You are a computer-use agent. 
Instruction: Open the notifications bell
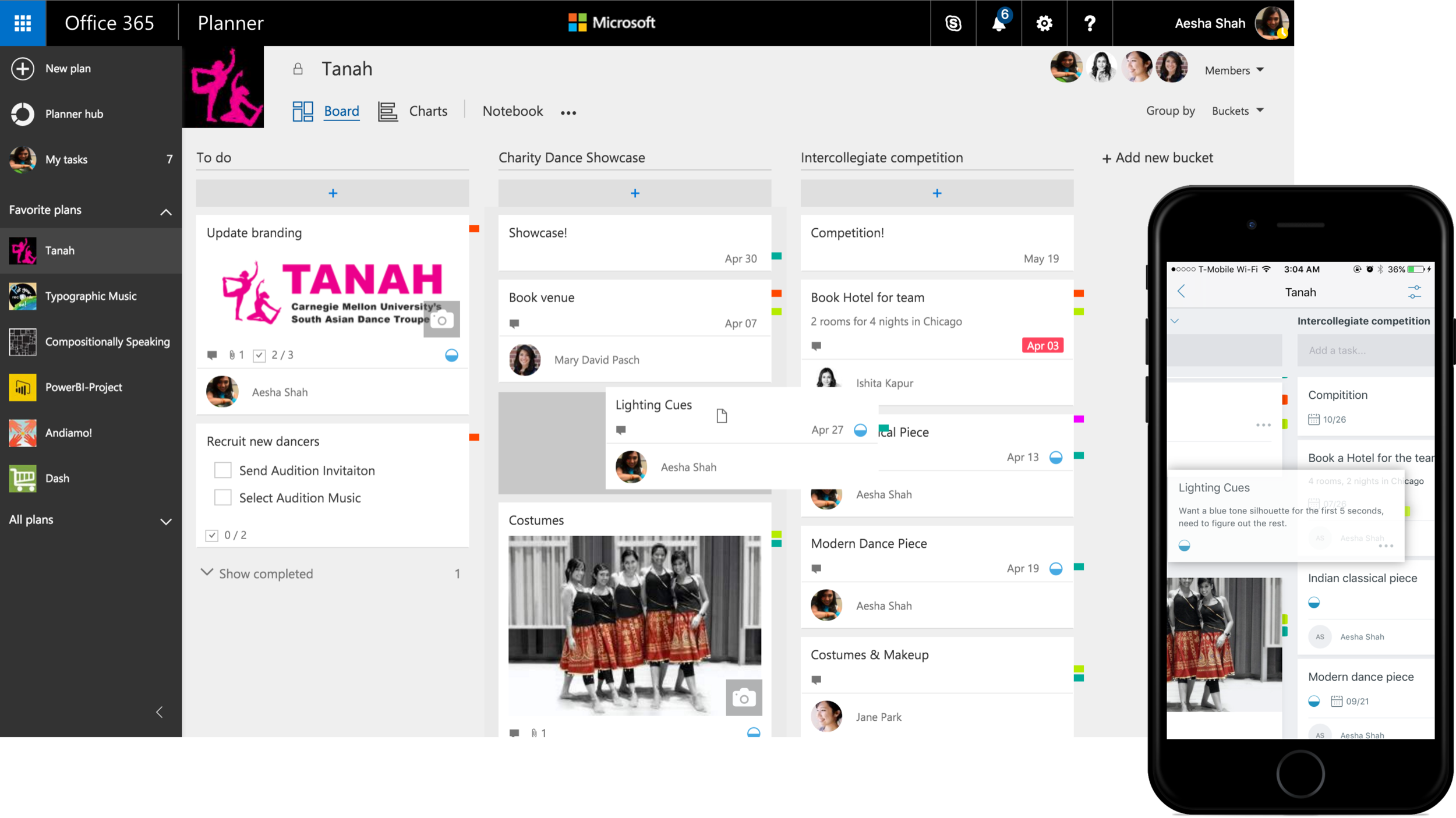pyautogui.click(x=999, y=23)
